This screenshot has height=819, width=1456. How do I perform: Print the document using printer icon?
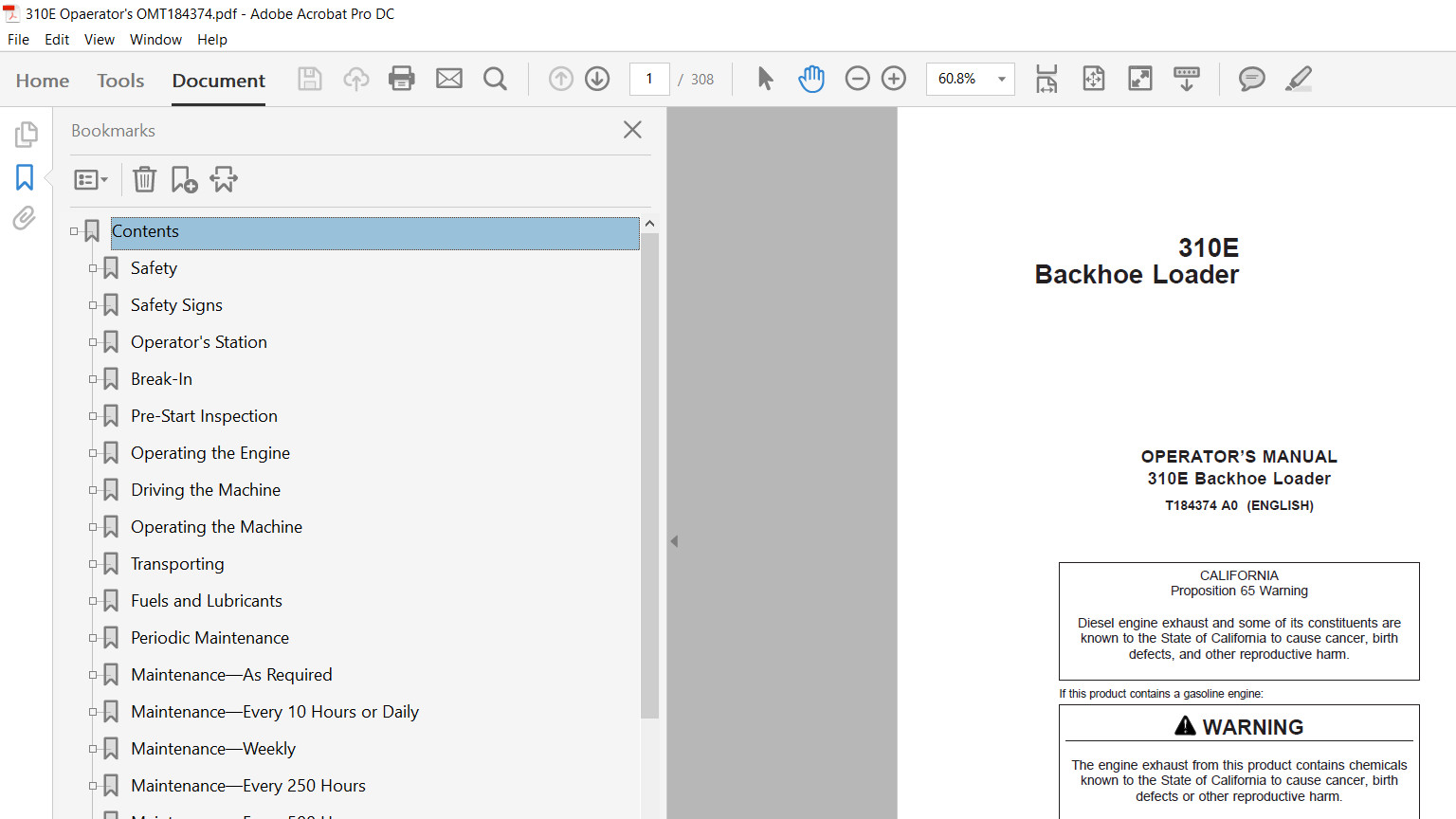pyautogui.click(x=402, y=79)
